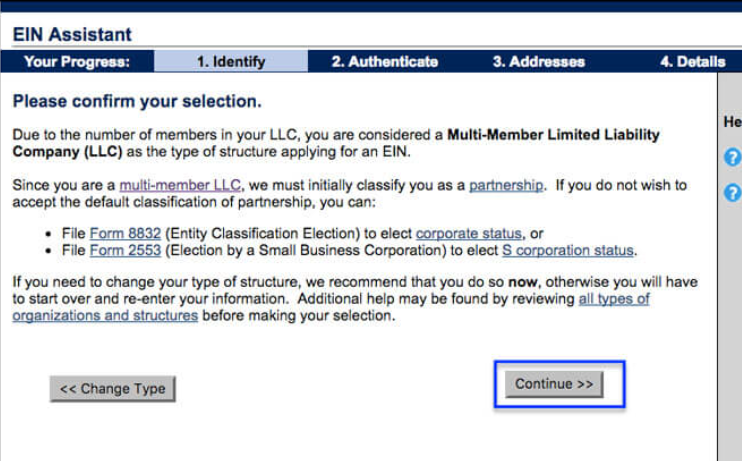Visit the S corporation status link

tap(567, 250)
